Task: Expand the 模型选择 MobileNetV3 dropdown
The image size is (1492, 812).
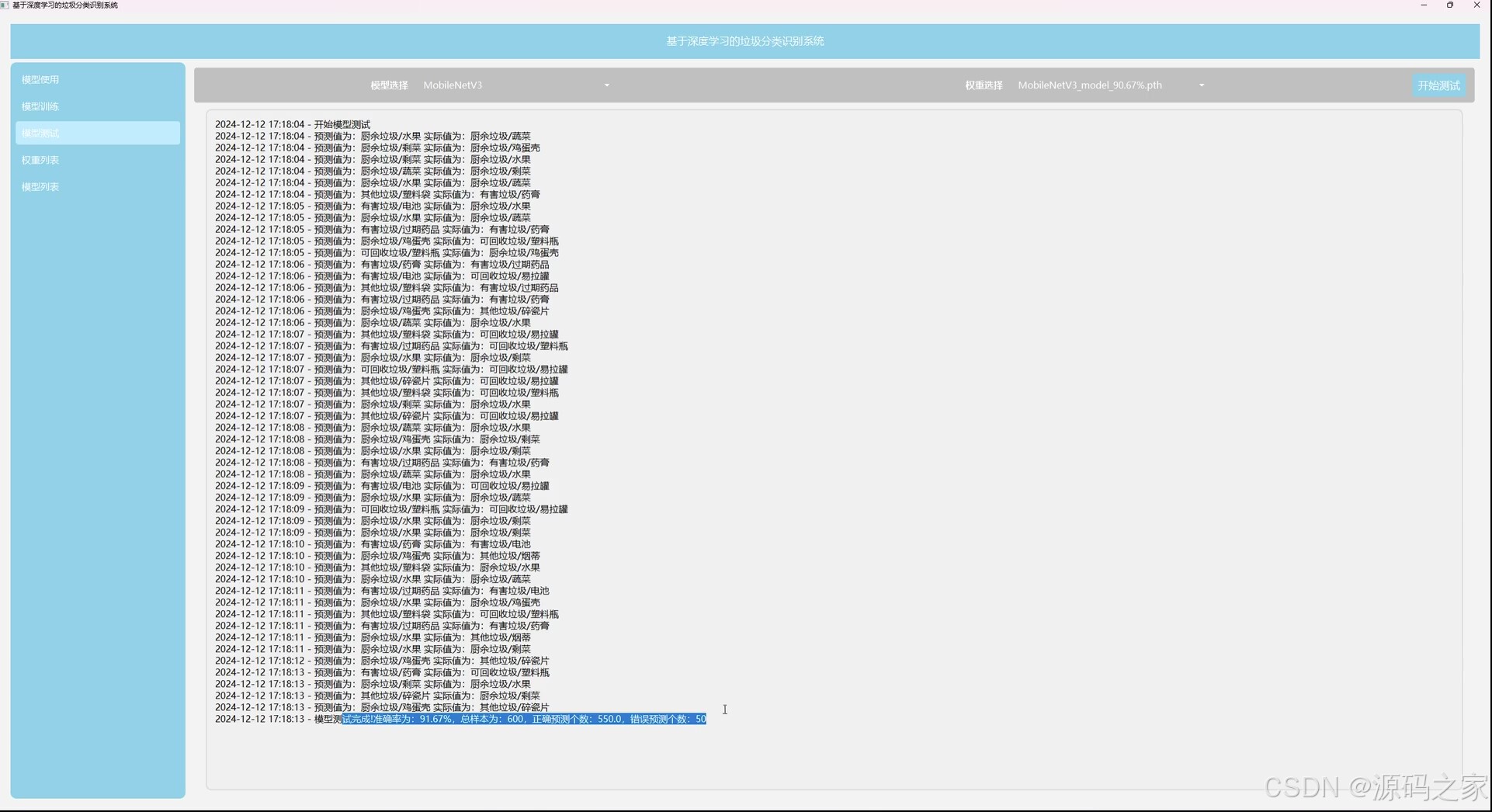Action: pos(516,85)
